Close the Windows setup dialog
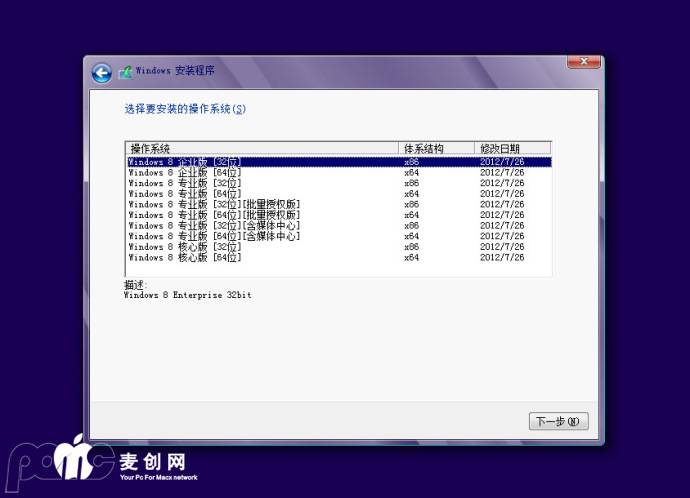690x498 pixels. (x=583, y=63)
